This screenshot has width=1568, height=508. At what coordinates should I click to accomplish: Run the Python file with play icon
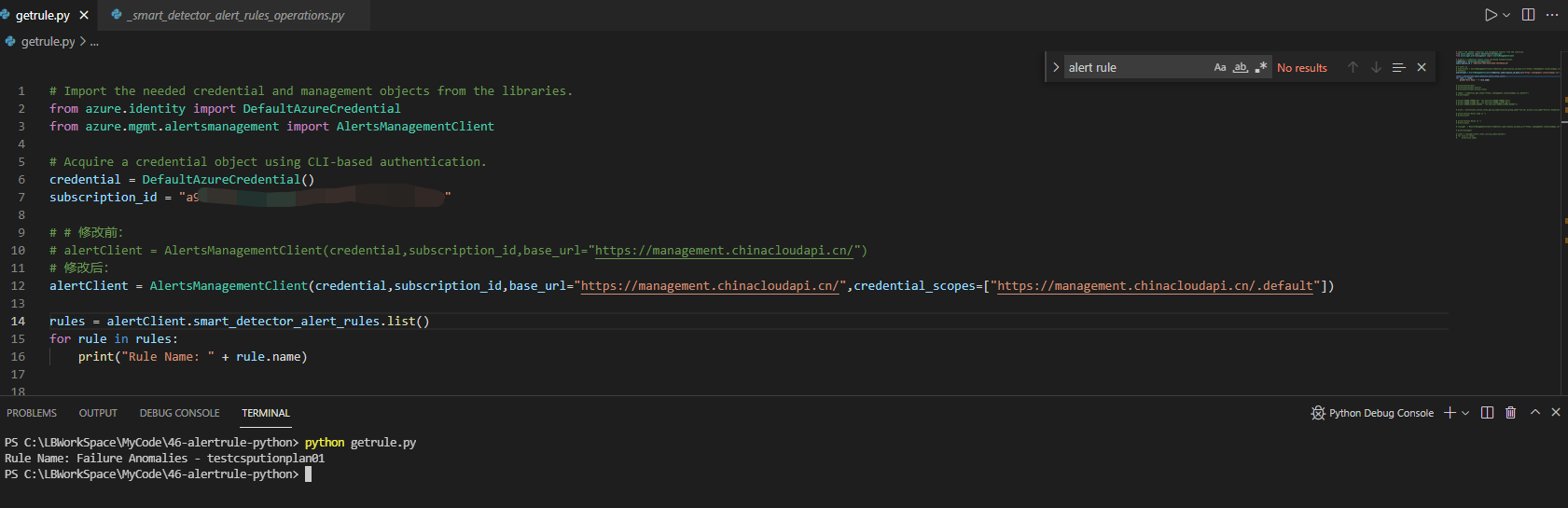[1491, 15]
